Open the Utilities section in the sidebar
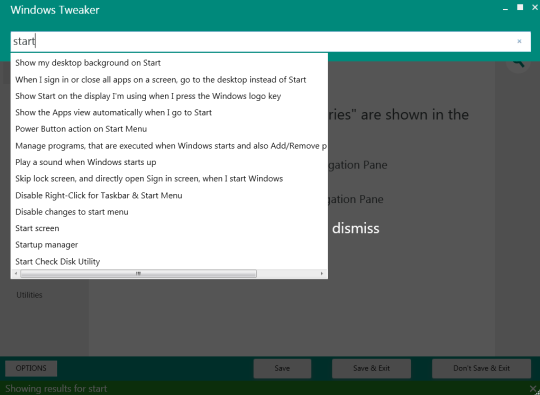Screen dimensions: 540x395 (x=29, y=295)
